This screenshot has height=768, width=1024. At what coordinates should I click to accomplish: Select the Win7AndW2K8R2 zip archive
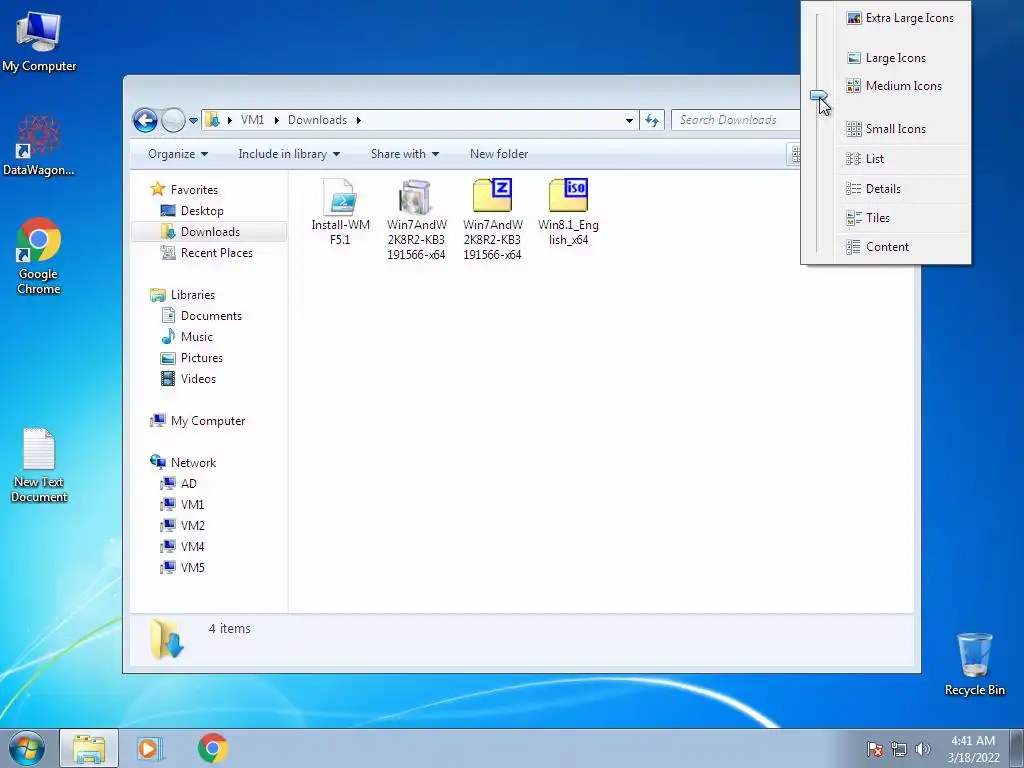[x=492, y=220]
